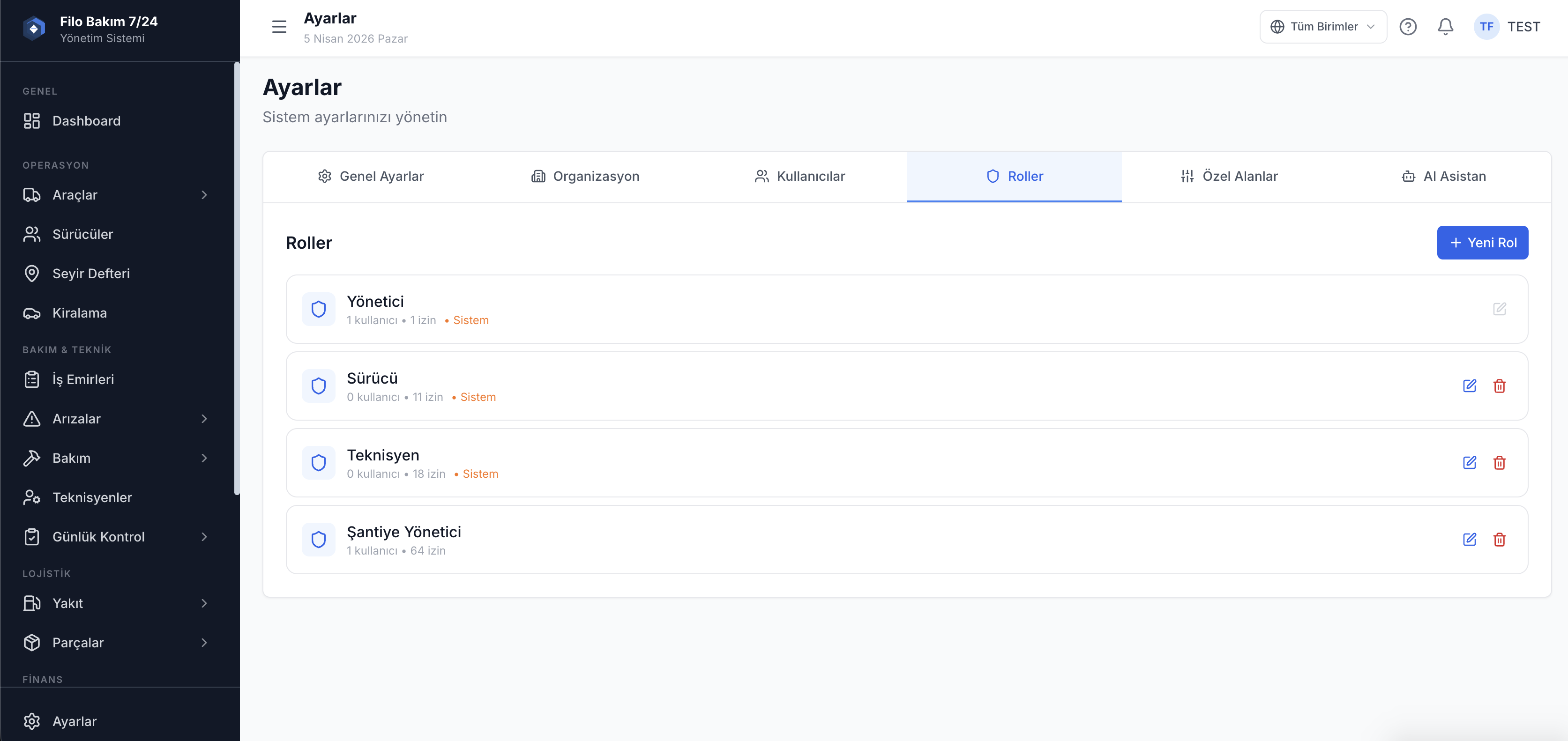Click the TF user avatar
1568x741 pixels.
pyautogui.click(x=1486, y=27)
